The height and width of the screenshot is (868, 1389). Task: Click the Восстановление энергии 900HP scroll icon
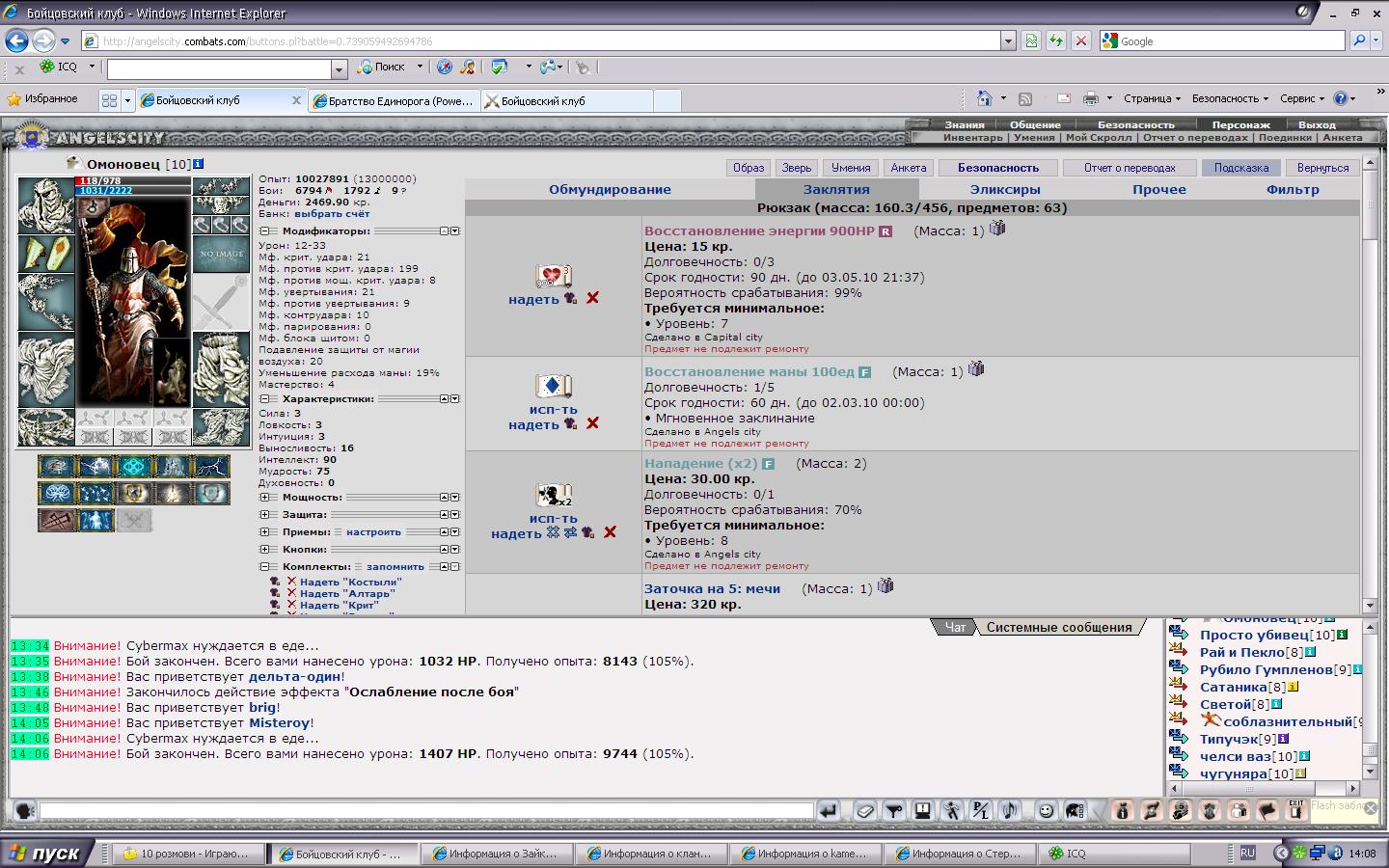tap(553, 277)
